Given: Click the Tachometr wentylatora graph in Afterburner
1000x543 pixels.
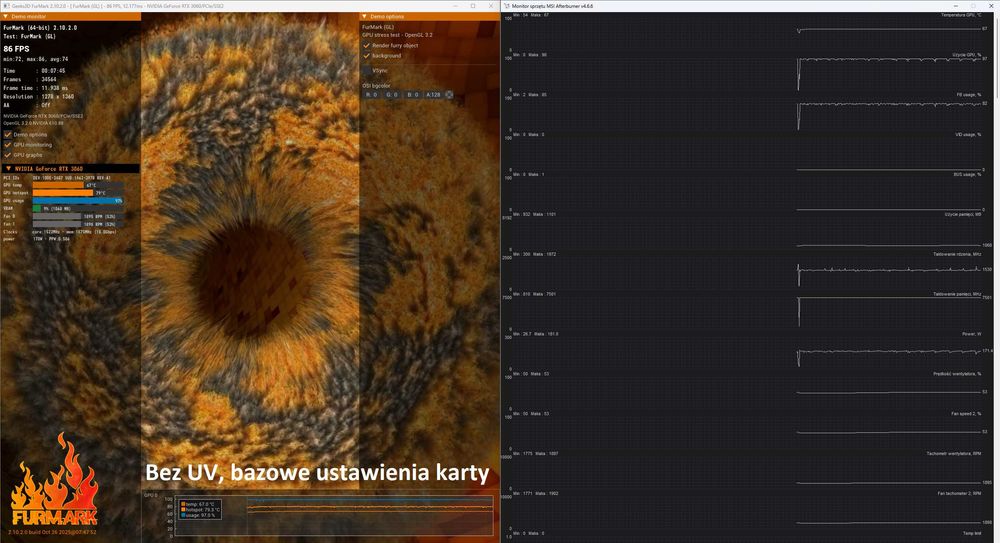Looking at the screenshot, I should pyautogui.click(x=747, y=472).
